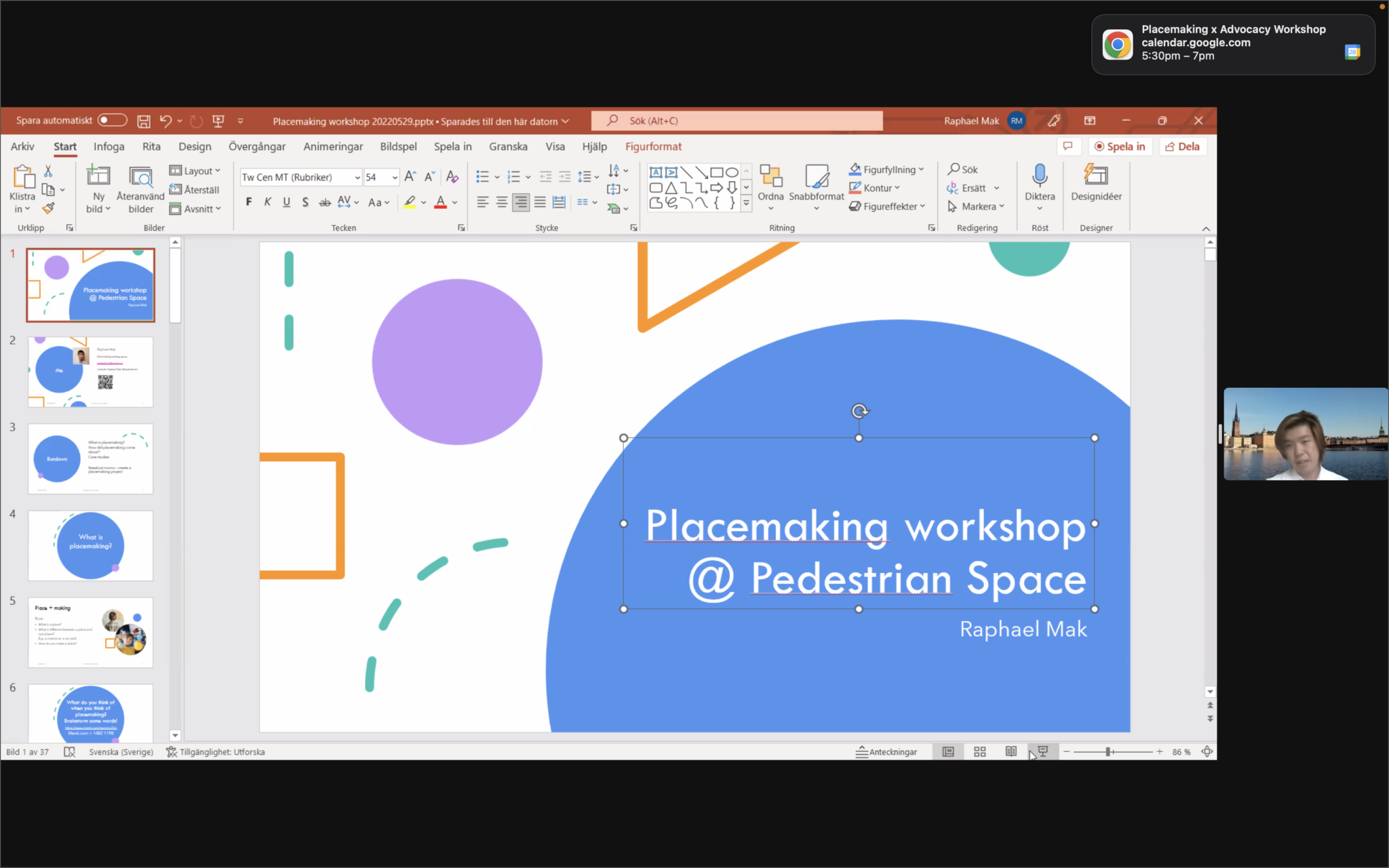Viewport: 1389px width, 868px height.
Task: Toggle underline on the selected title text
Action: (286, 201)
